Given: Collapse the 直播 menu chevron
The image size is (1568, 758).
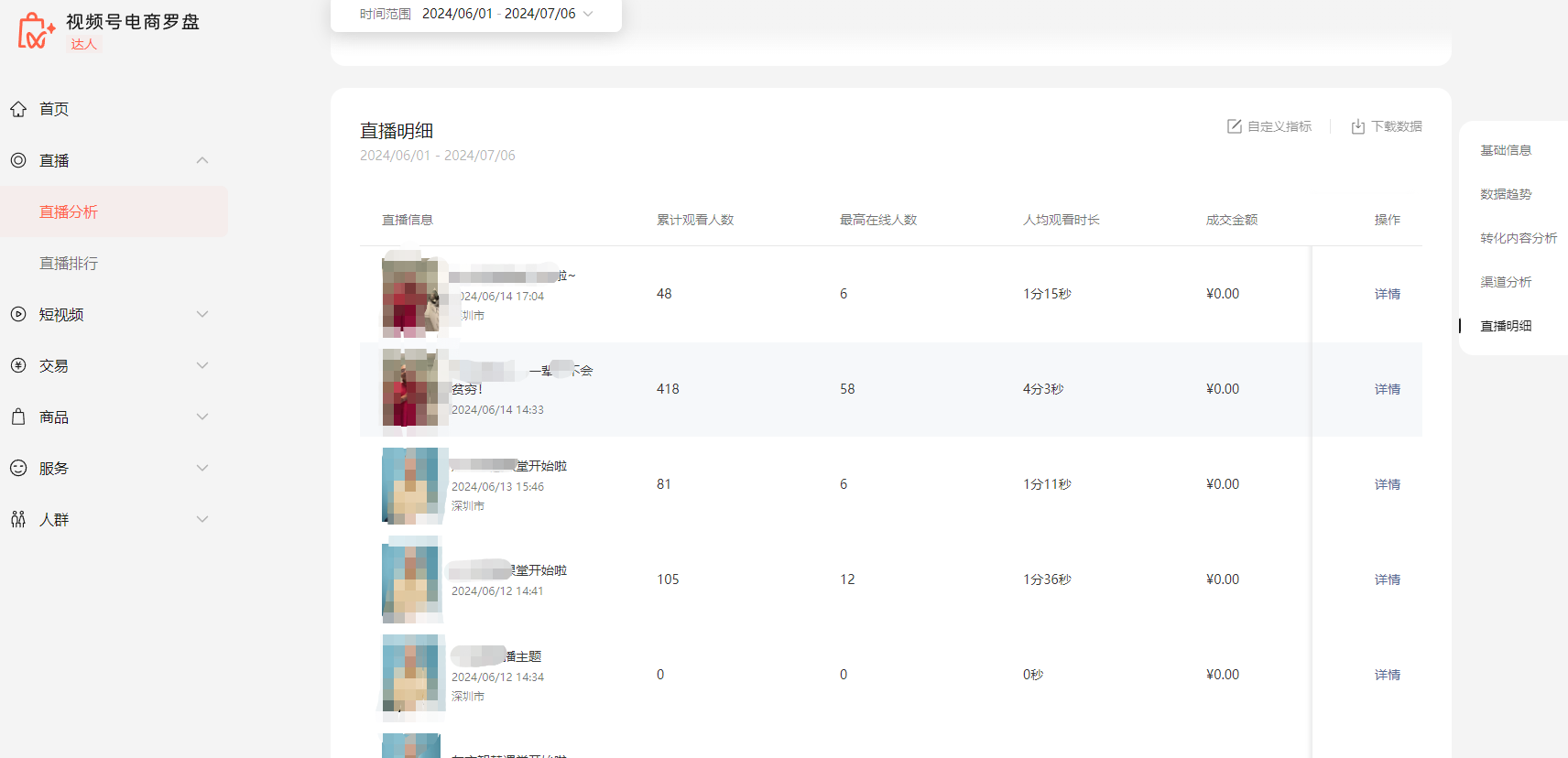Looking at the screenshot, I should pos(202,160).
